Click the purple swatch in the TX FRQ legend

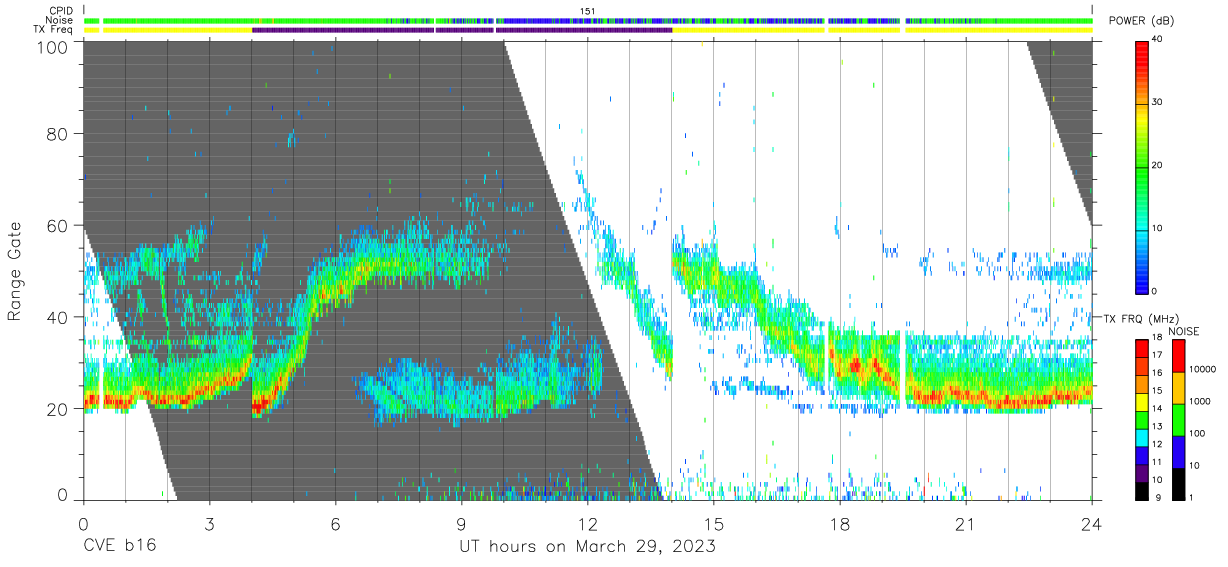click(x=1142, y=472)
